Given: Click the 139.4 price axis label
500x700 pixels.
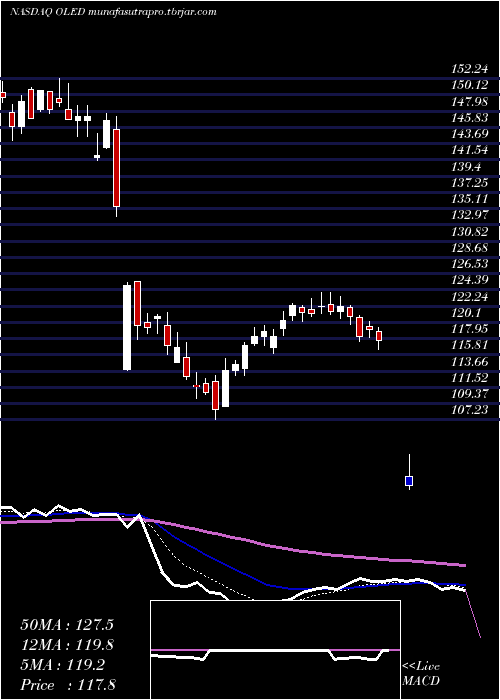Looking at the screenshot, I should tap(466, 167).
